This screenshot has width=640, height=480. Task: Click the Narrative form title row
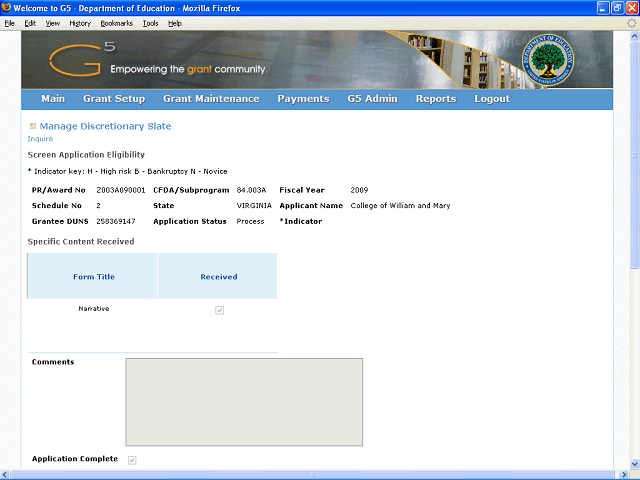pos(94,309)
